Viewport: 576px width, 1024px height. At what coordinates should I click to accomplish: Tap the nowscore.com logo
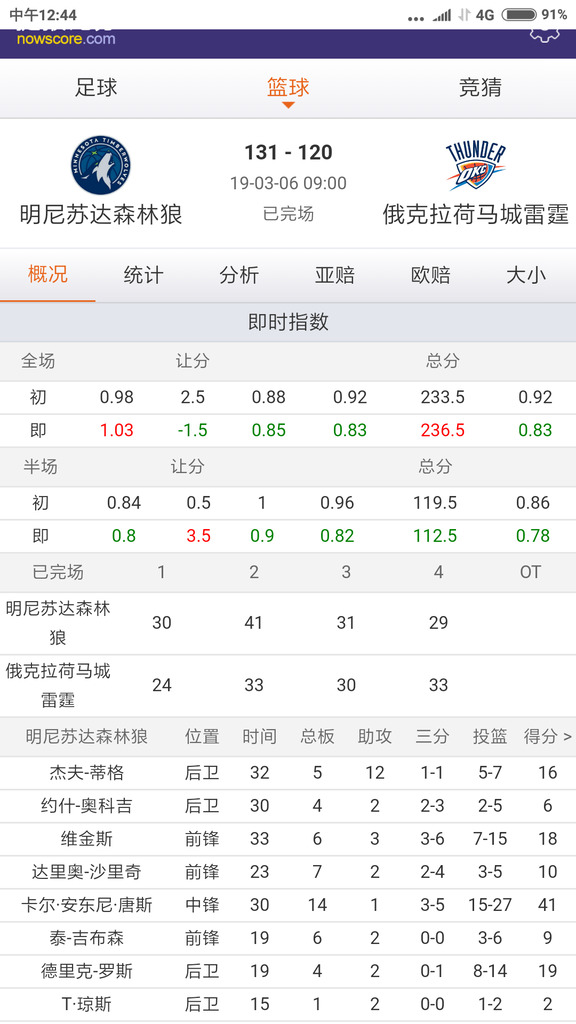66,38
